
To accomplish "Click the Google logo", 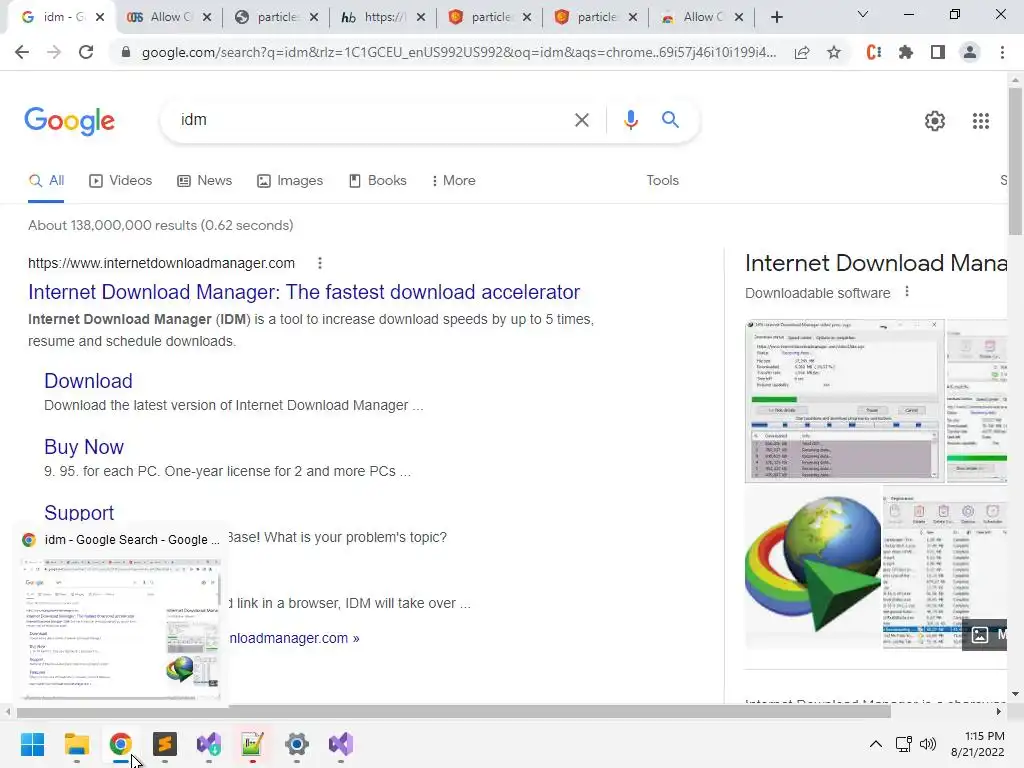I will click(x=69, y=121).
